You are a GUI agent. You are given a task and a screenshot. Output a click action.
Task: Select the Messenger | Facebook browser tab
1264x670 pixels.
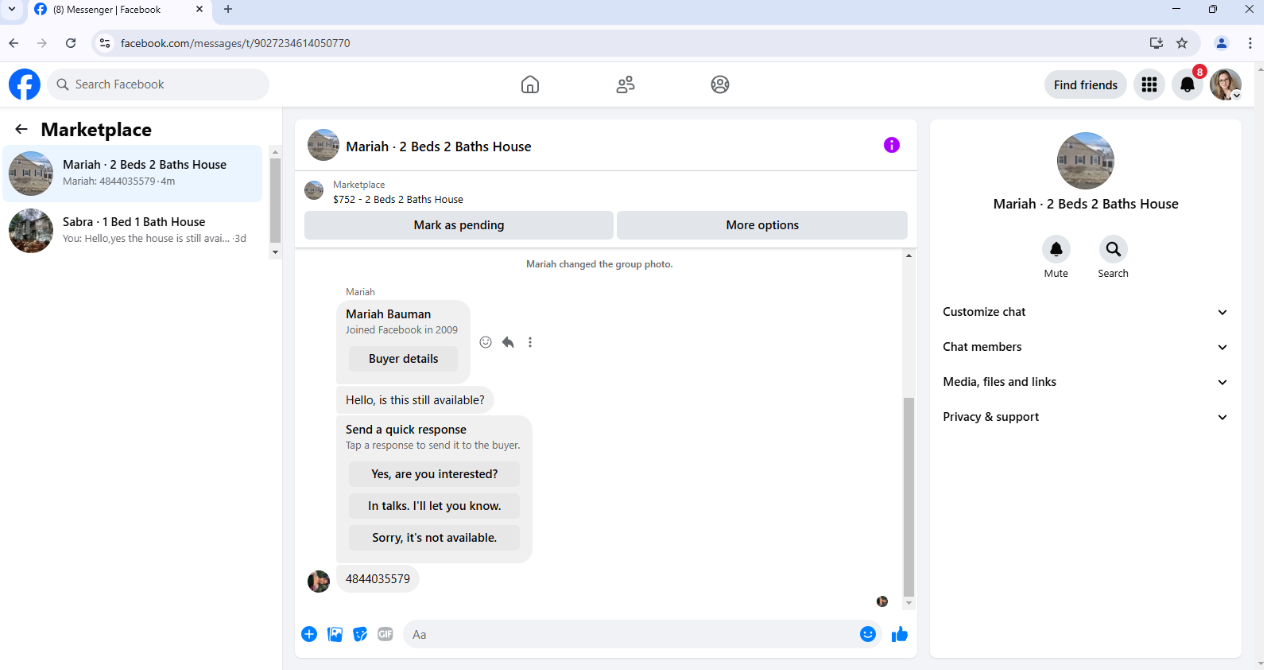coord(118,10)
